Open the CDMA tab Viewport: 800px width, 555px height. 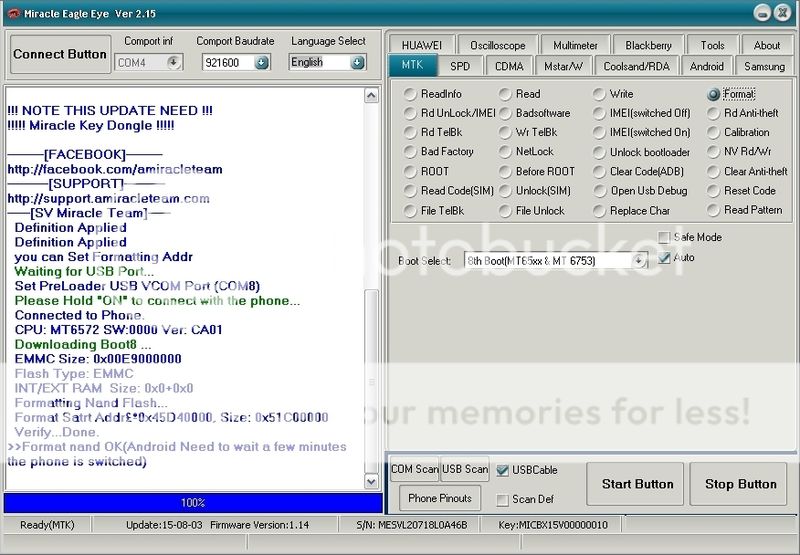tap(509, 66)
